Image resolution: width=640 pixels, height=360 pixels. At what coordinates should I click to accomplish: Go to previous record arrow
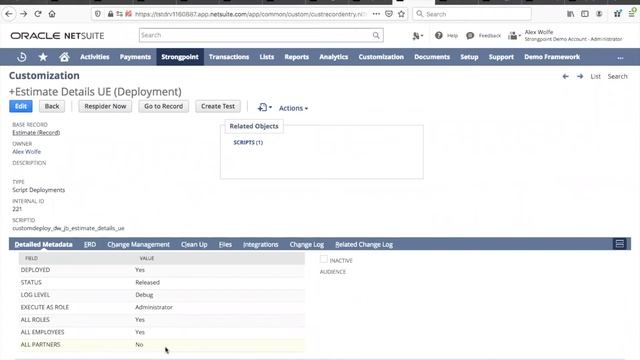click(x=565, y=76)
